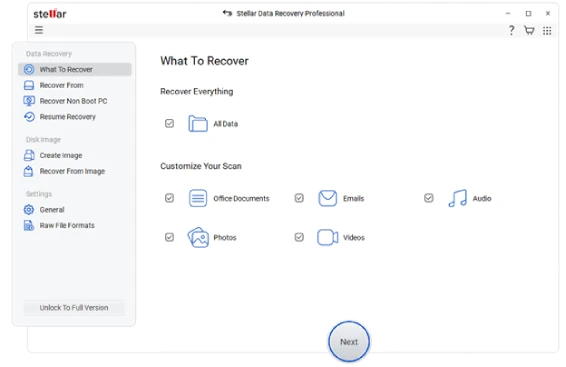Screen dimensions: 566x367
Task: Click the Photos icon
Action: pos(198,237)
